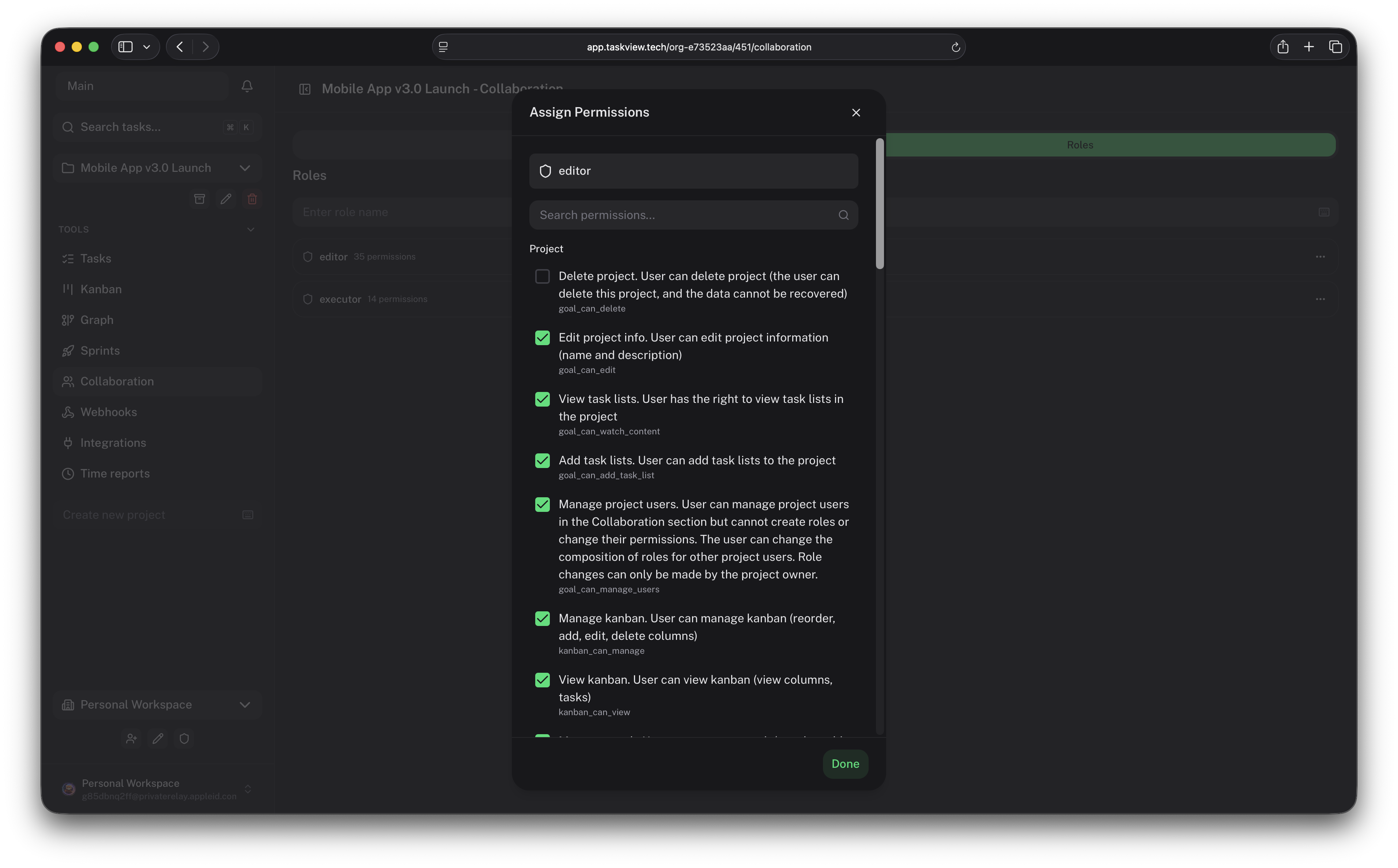Uncheck the Manage kanban permission

point(542,619)
